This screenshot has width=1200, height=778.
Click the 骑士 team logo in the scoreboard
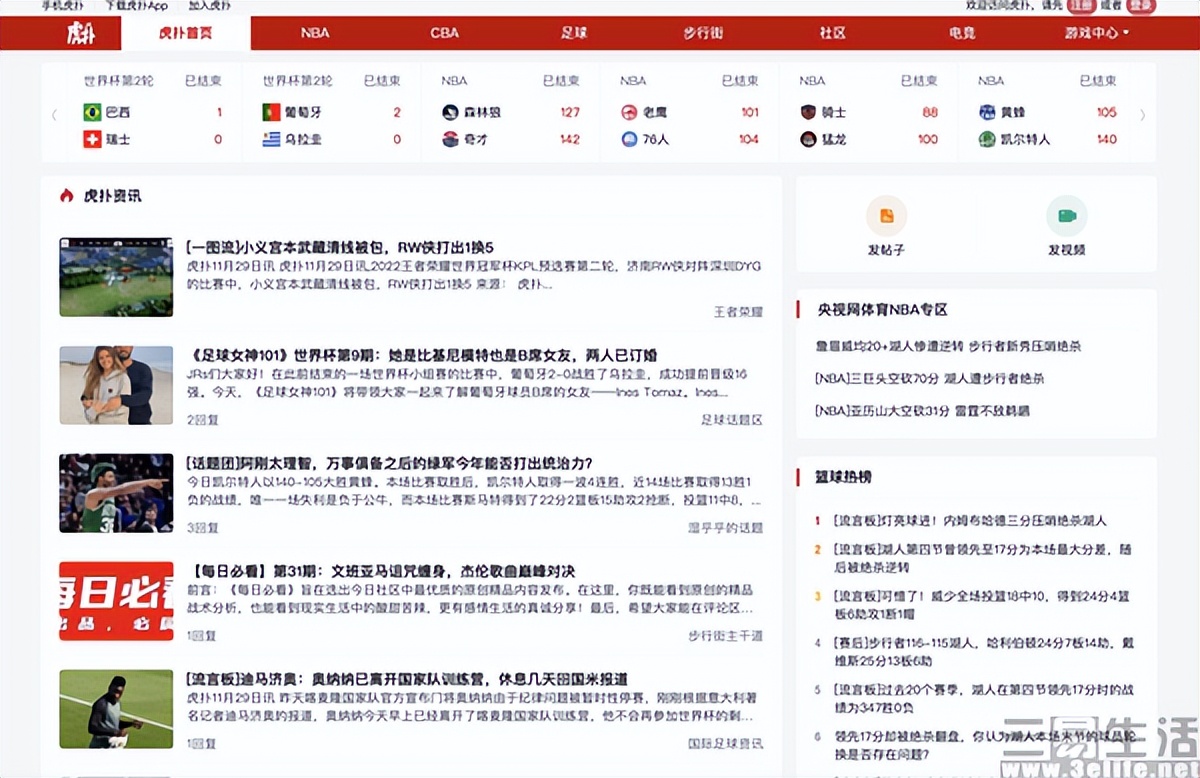[808, 112]
